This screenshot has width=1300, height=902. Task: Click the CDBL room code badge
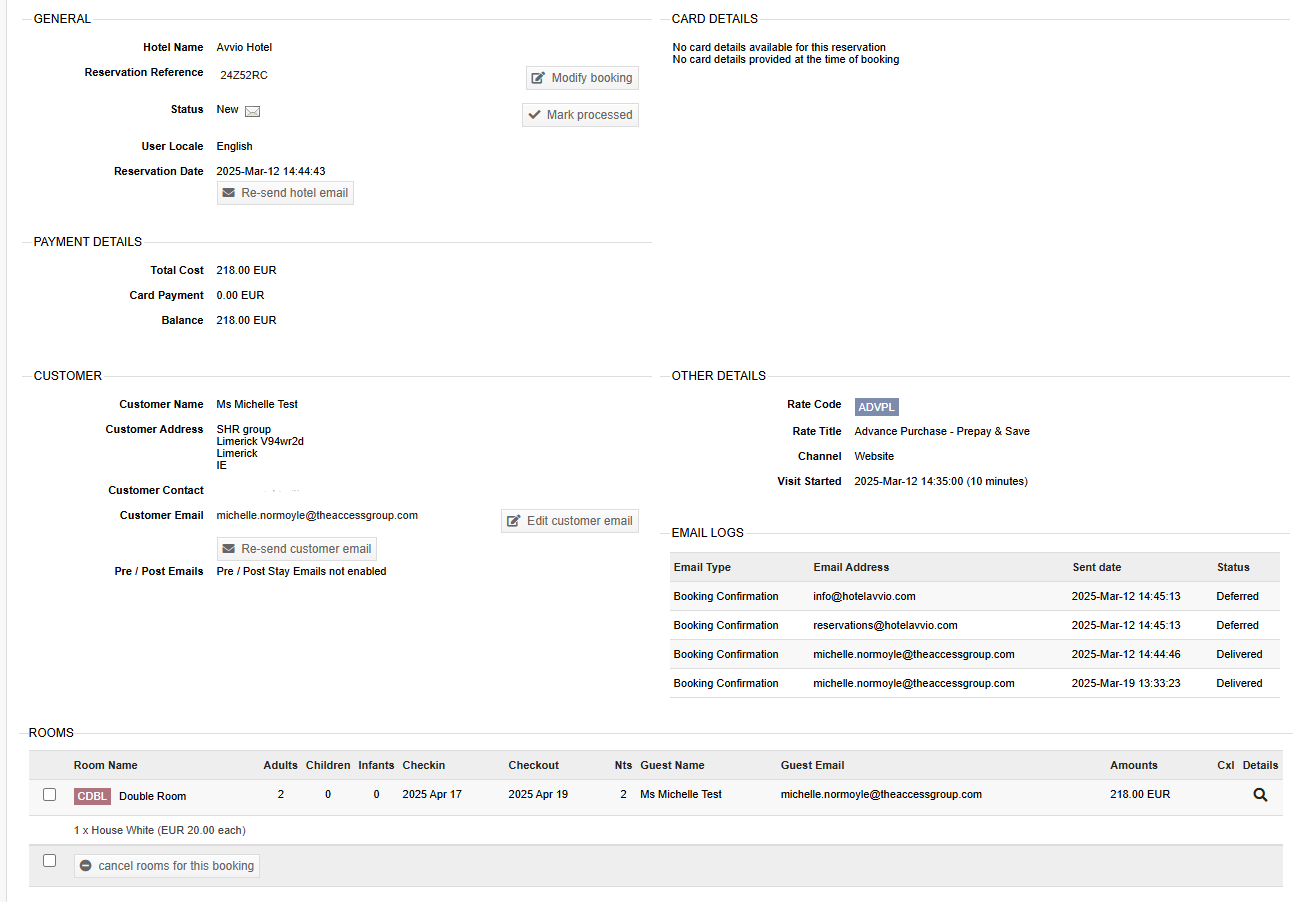[92, 796]
